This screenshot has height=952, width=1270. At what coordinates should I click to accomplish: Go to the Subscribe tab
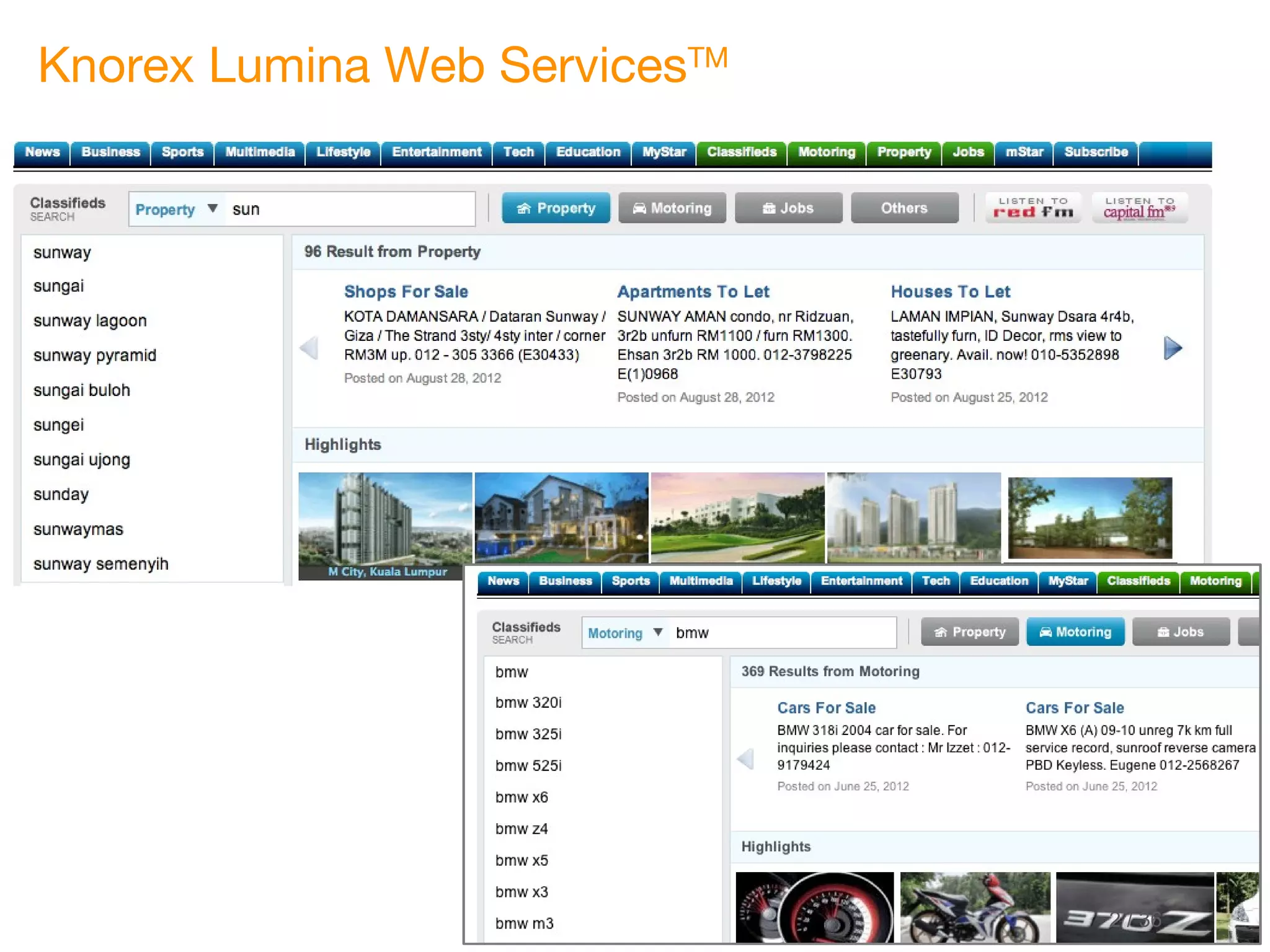pyautogui.click(x=1096, y=152)
